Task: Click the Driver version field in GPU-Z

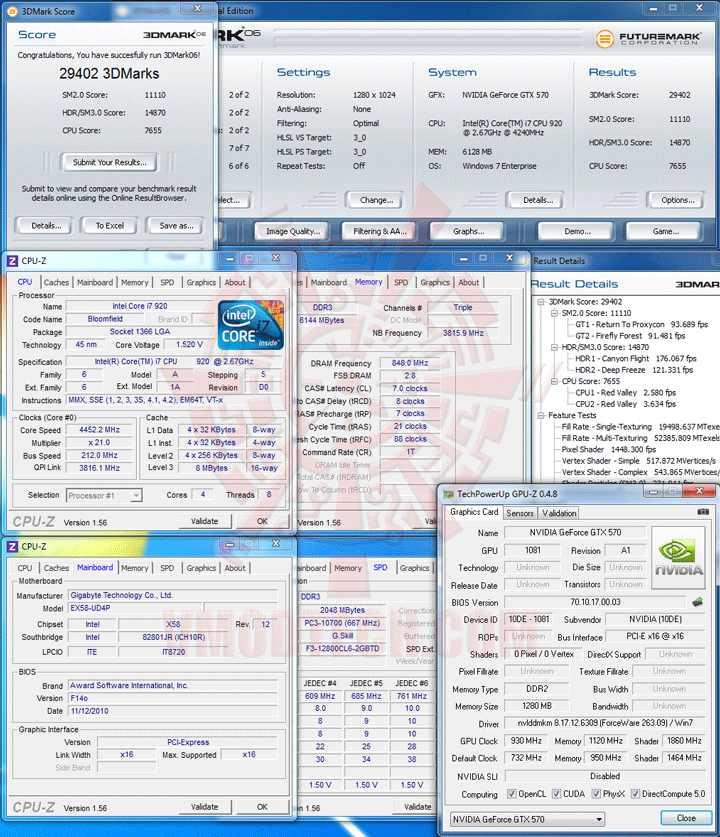Action: point(605,723)
